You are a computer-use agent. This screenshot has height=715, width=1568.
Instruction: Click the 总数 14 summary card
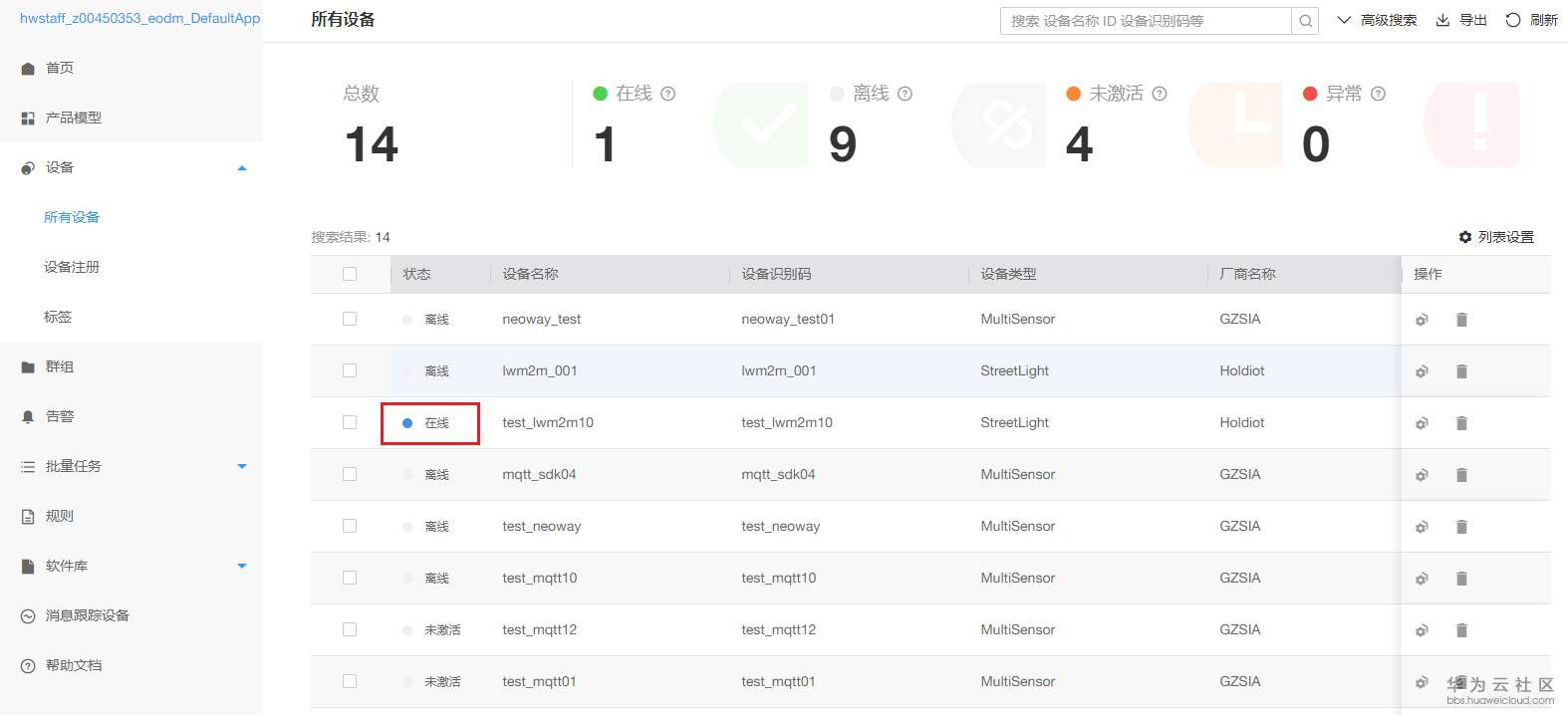372,125
